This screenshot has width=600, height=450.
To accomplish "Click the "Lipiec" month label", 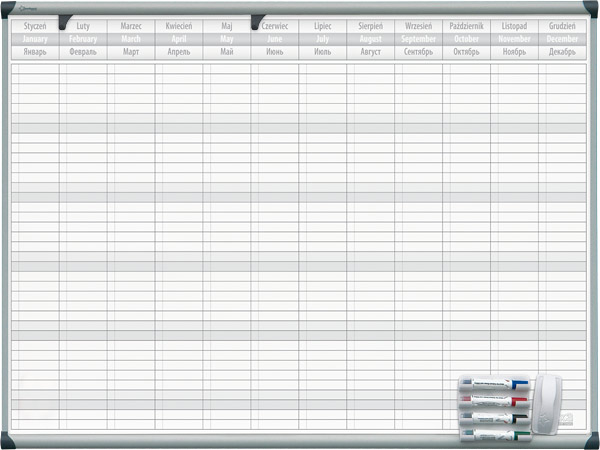I will (323, 26).
